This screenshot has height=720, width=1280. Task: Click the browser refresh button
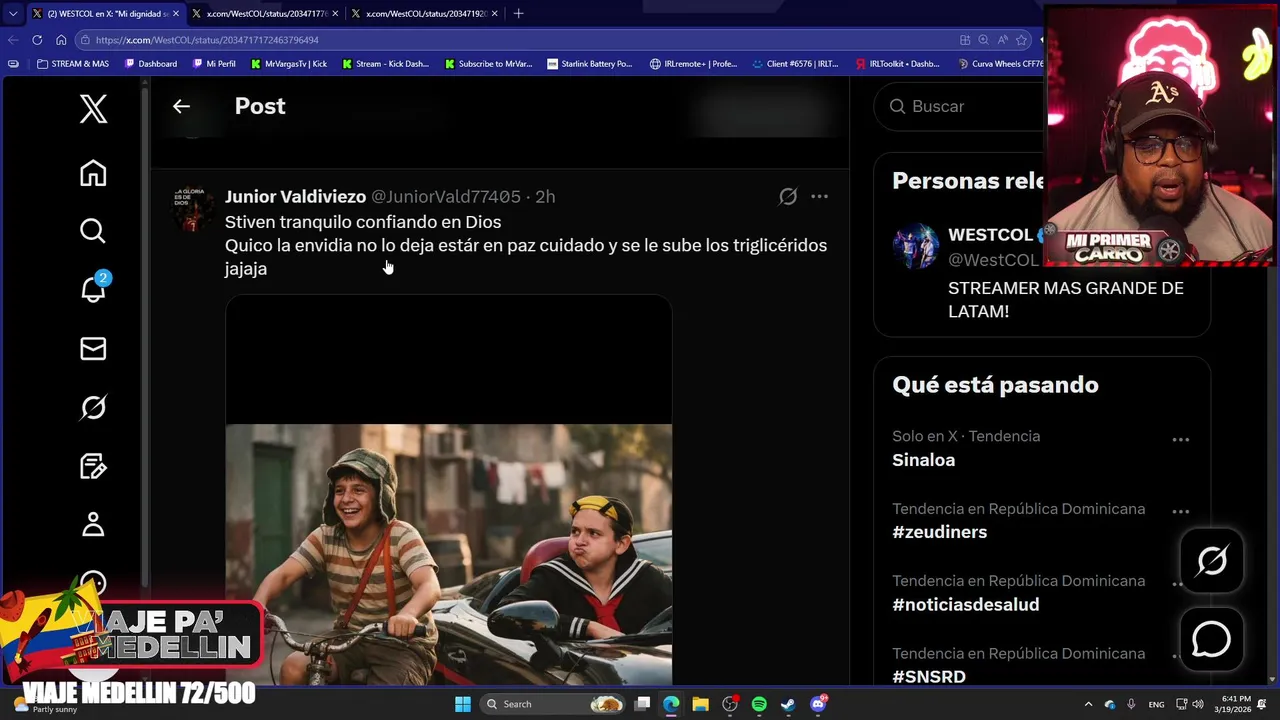click(x=37, y=40)
